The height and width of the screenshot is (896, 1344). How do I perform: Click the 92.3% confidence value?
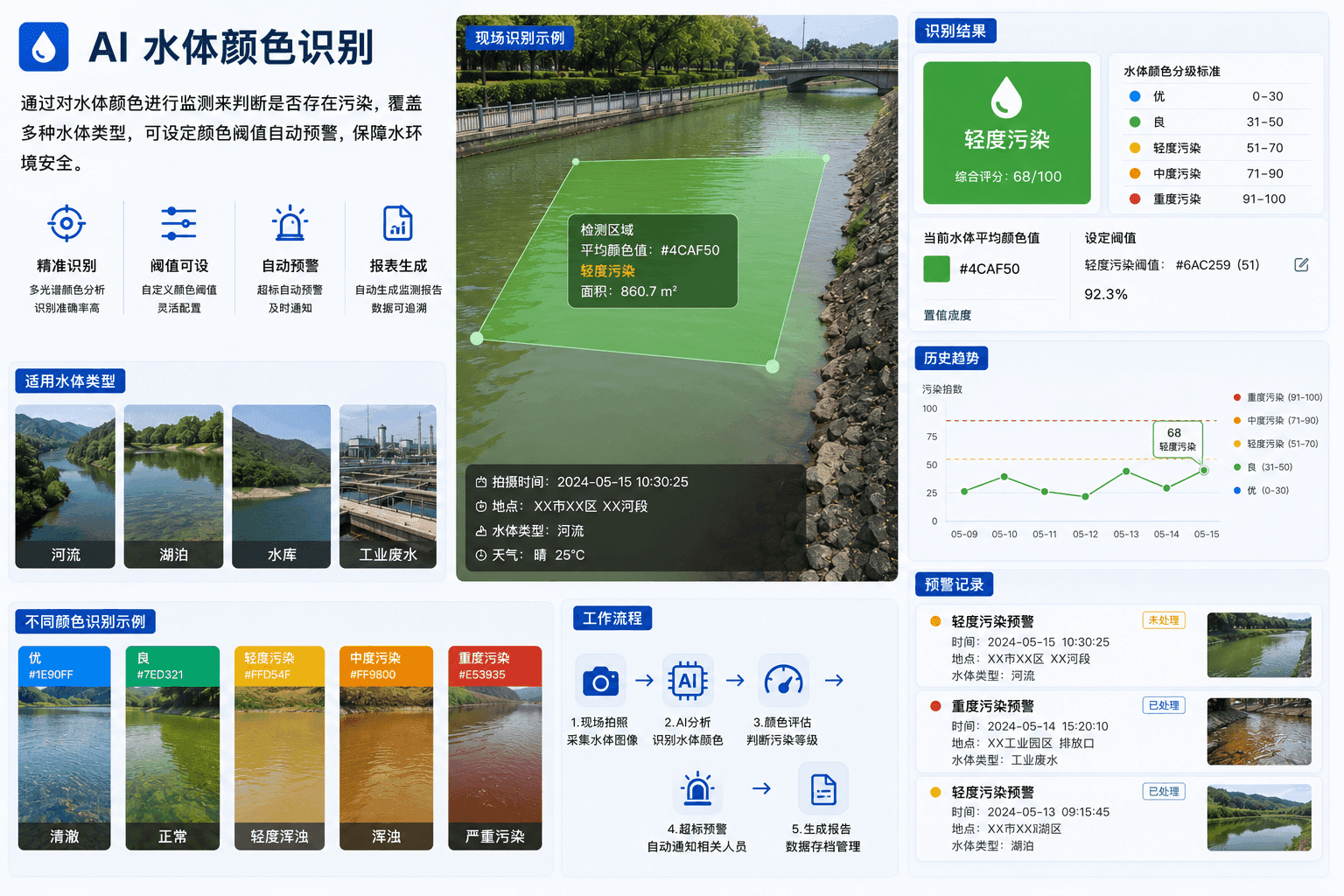(1106, 294)
